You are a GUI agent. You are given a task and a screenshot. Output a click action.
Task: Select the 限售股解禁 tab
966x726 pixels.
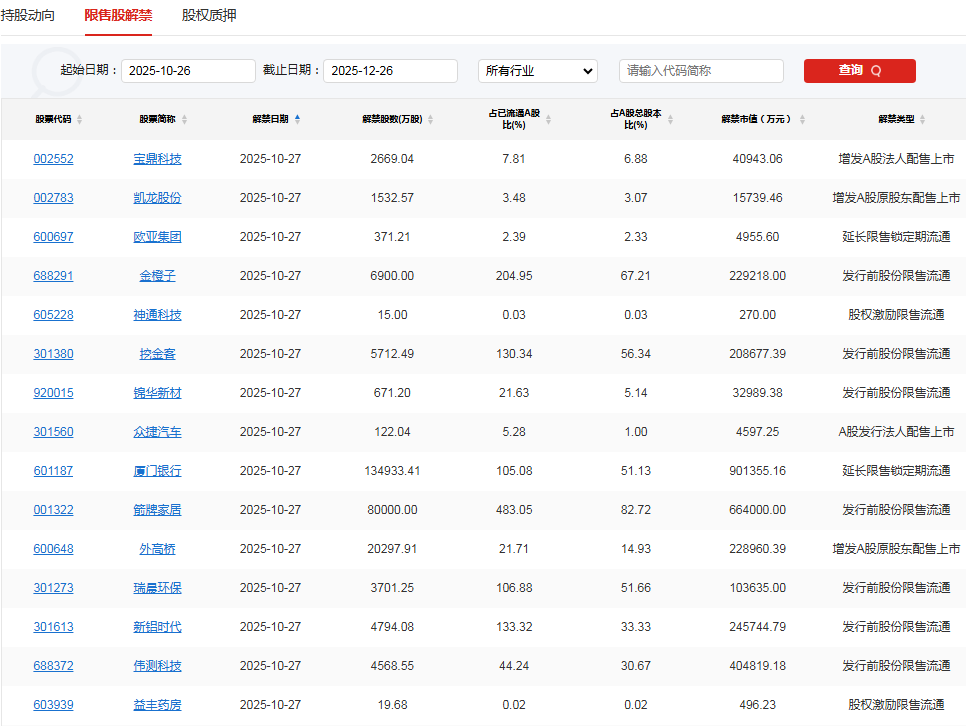[118, 16]
